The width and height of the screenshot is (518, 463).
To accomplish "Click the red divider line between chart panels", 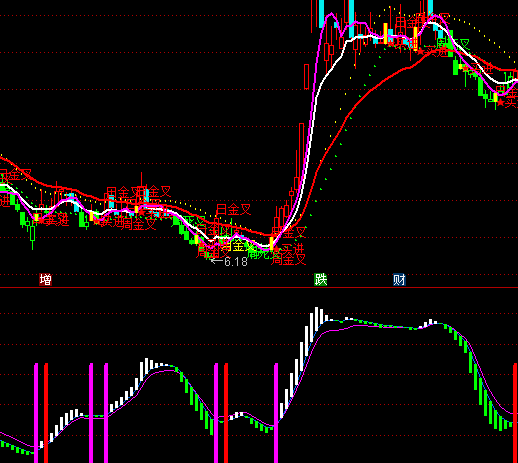I will 259,287.
